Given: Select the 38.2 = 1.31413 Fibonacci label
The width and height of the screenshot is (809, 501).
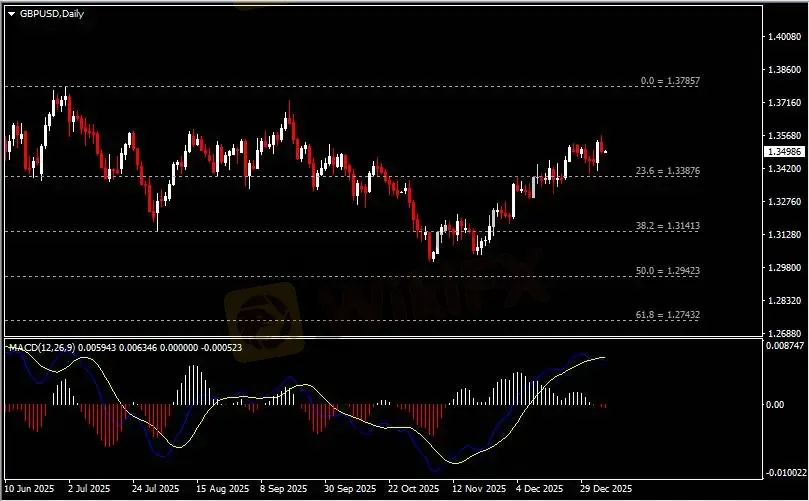Looking at the screenshot, I should coord(667,226).
